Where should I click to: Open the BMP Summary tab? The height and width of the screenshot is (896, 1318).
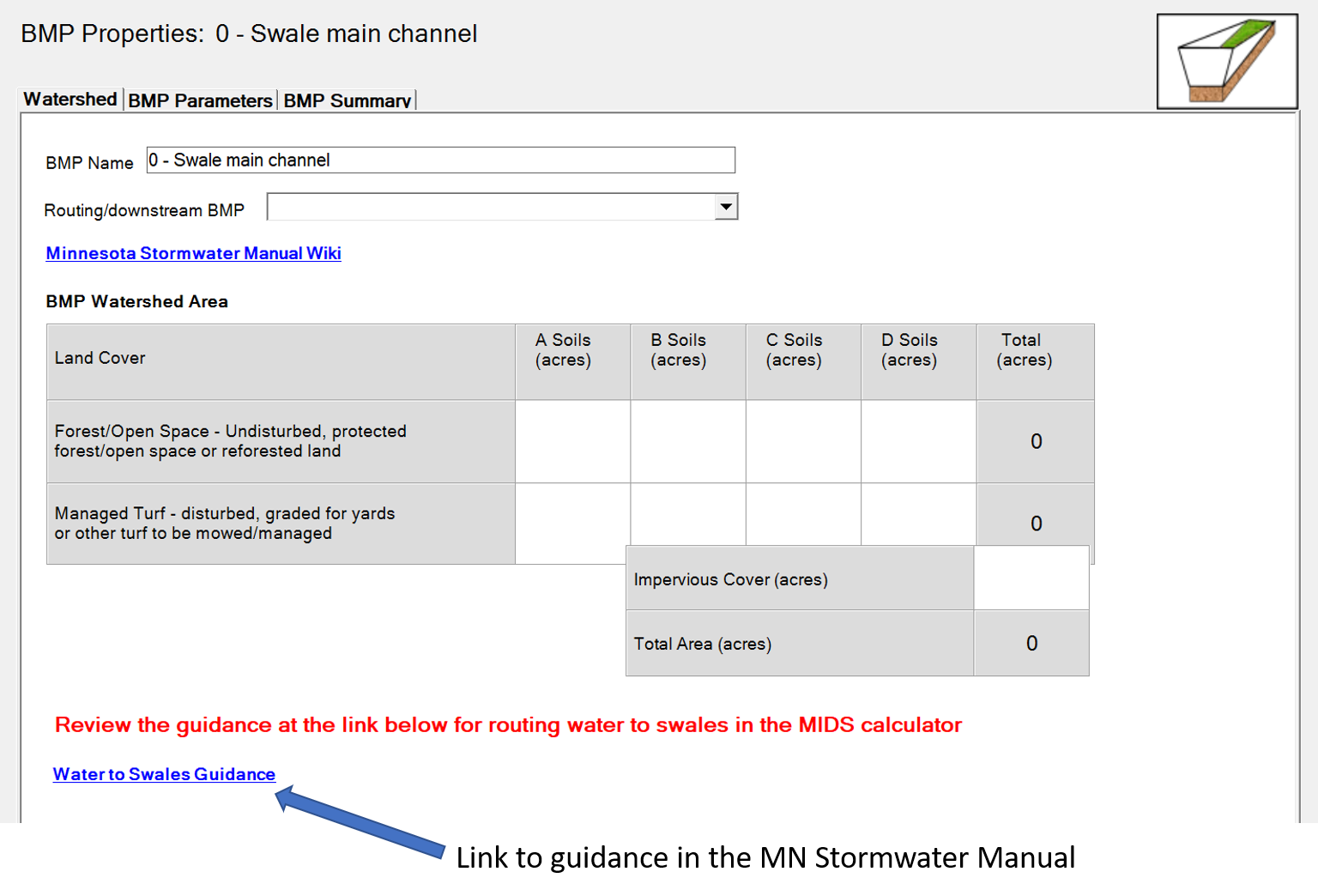coord(347,100)
